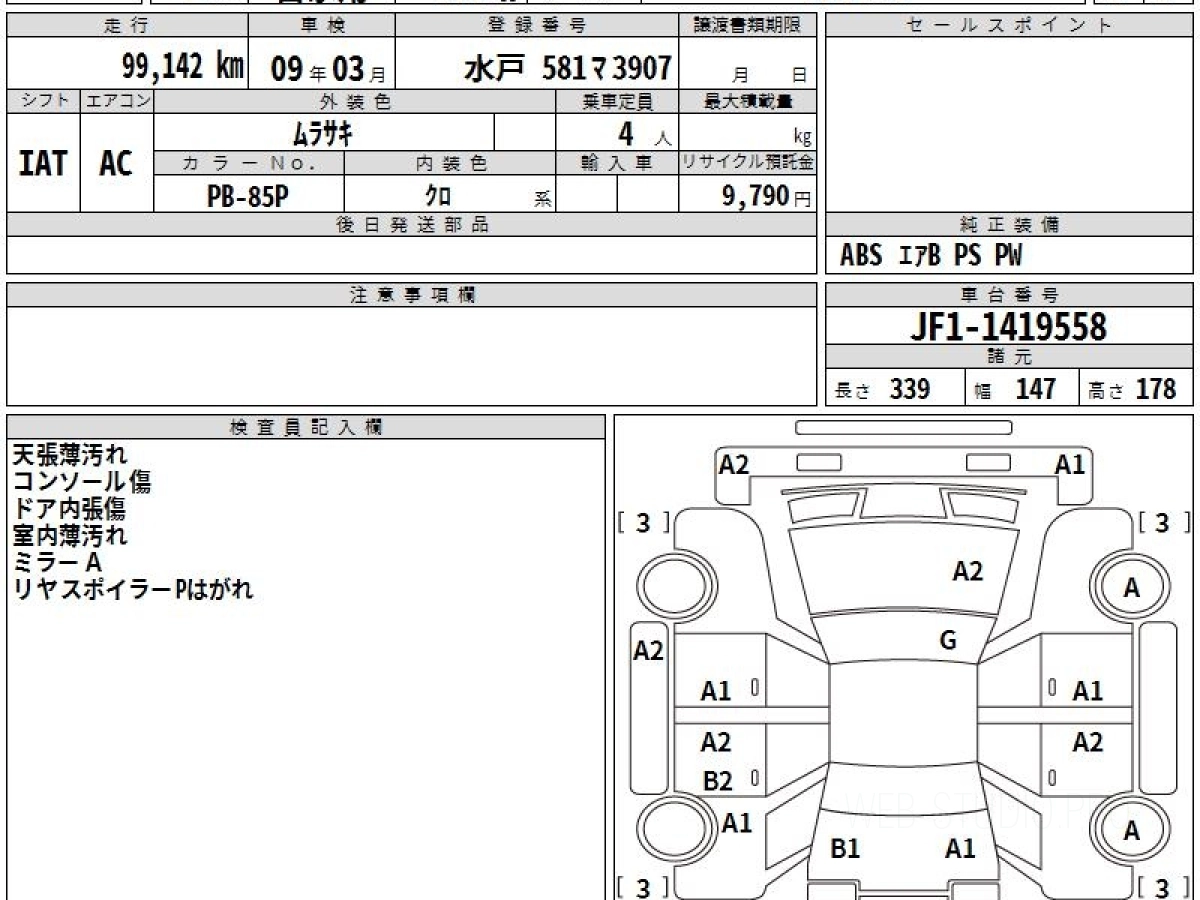This screenshot has height=900, width=1200.
Task: Click the A mark inside the front wheel
Action: tap(1131, 588)
